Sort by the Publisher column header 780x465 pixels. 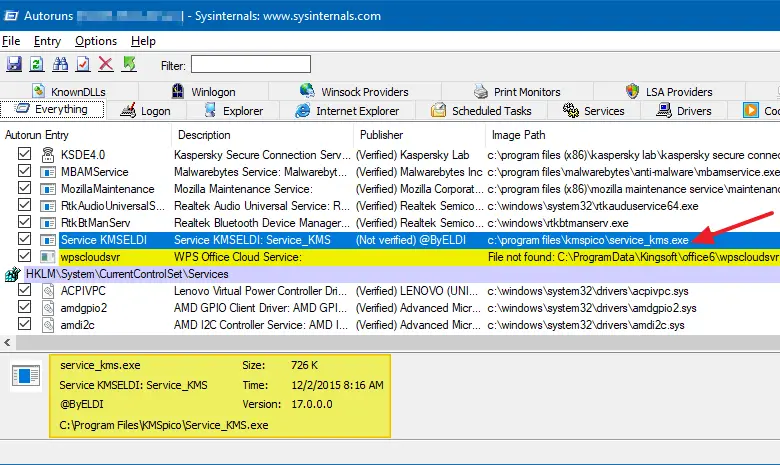point(419,135)
